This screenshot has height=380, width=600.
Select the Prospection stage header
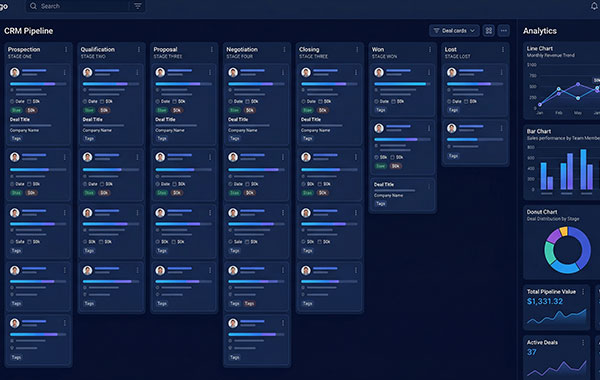[24, 50]
